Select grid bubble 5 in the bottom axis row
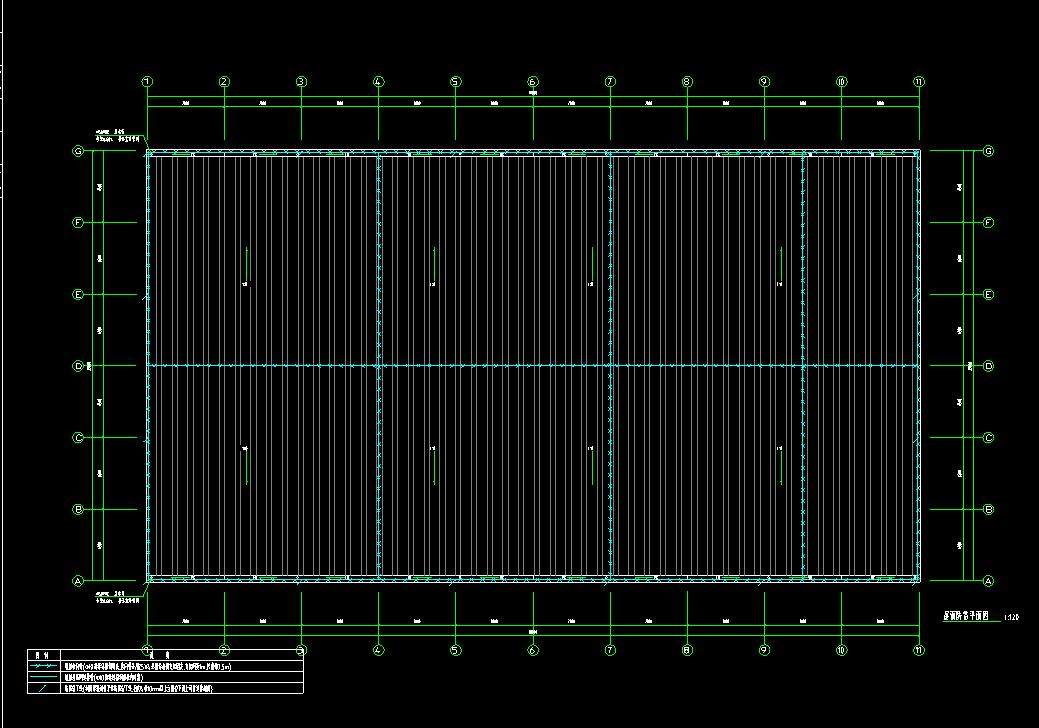This screenshot has height=728, width=1039. pyautogui.click(x=456, y=650)
